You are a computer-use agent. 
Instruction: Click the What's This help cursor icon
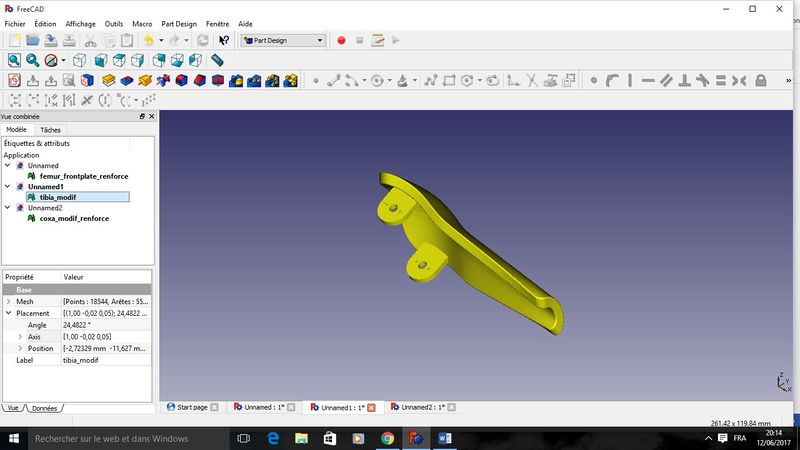coord(224,40)
